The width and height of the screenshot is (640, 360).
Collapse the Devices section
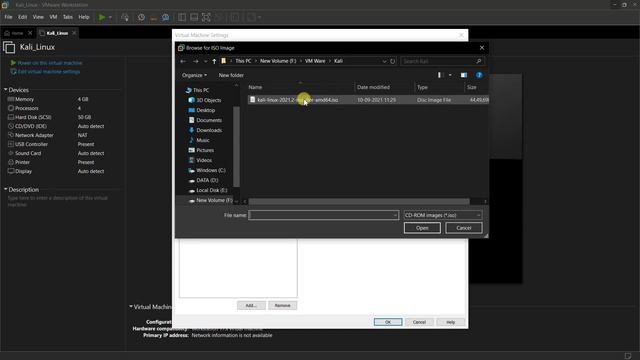pyautogui.click(x=6, y=89)
